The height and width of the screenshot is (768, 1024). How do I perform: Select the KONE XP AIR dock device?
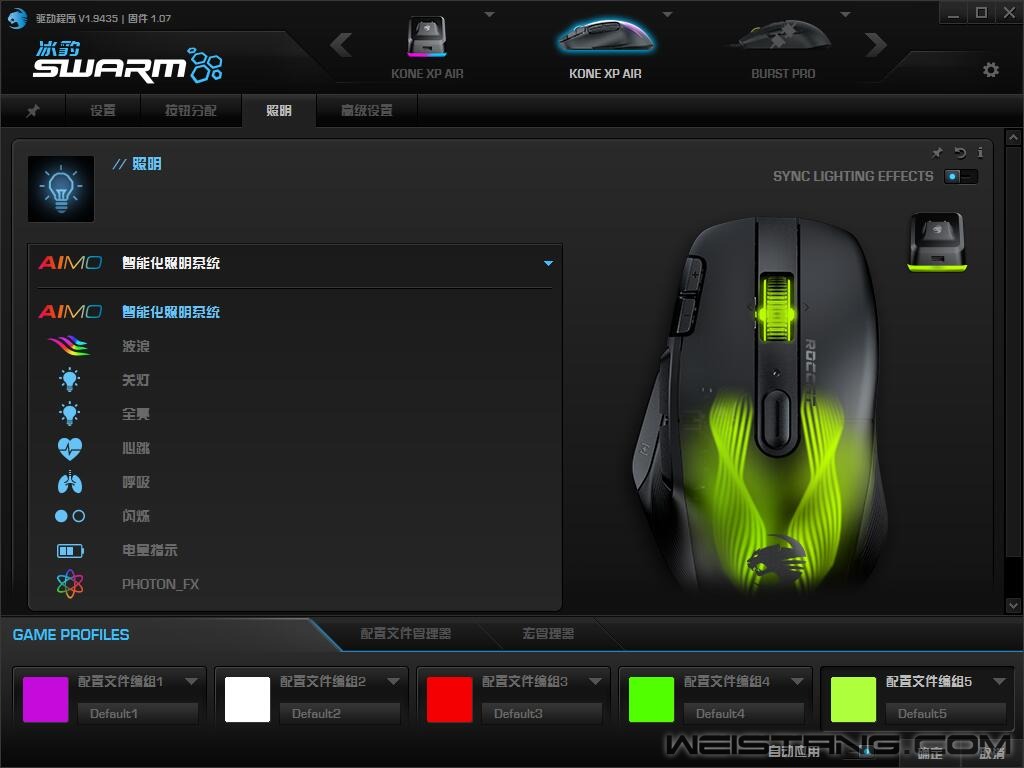427,48
